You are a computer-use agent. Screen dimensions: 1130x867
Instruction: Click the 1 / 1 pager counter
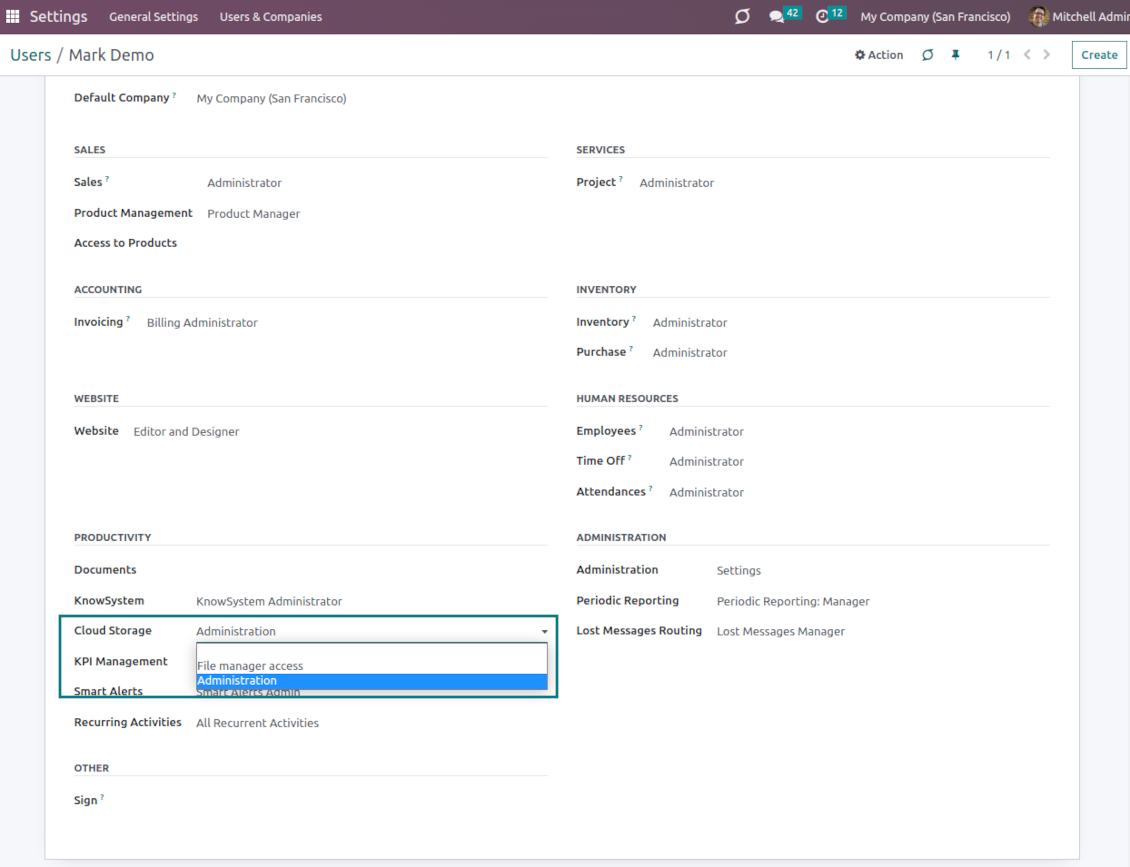[998, 55]
